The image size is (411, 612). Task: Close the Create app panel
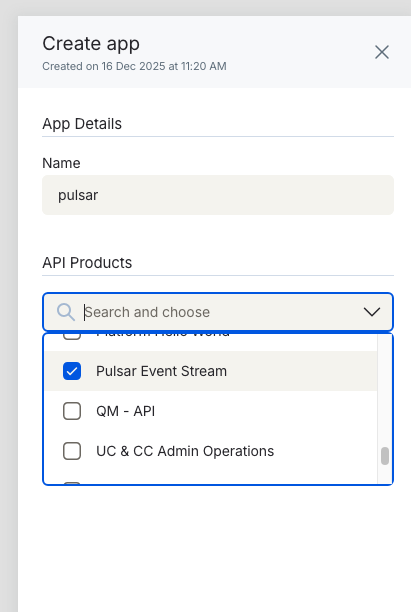click(382, 52)
